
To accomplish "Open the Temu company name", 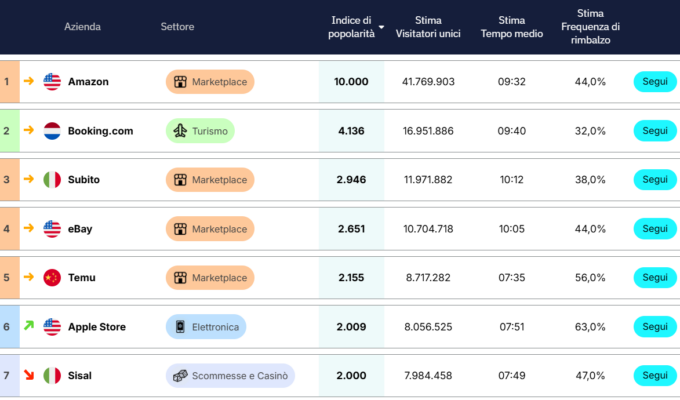I will click(x=82, y=278).
